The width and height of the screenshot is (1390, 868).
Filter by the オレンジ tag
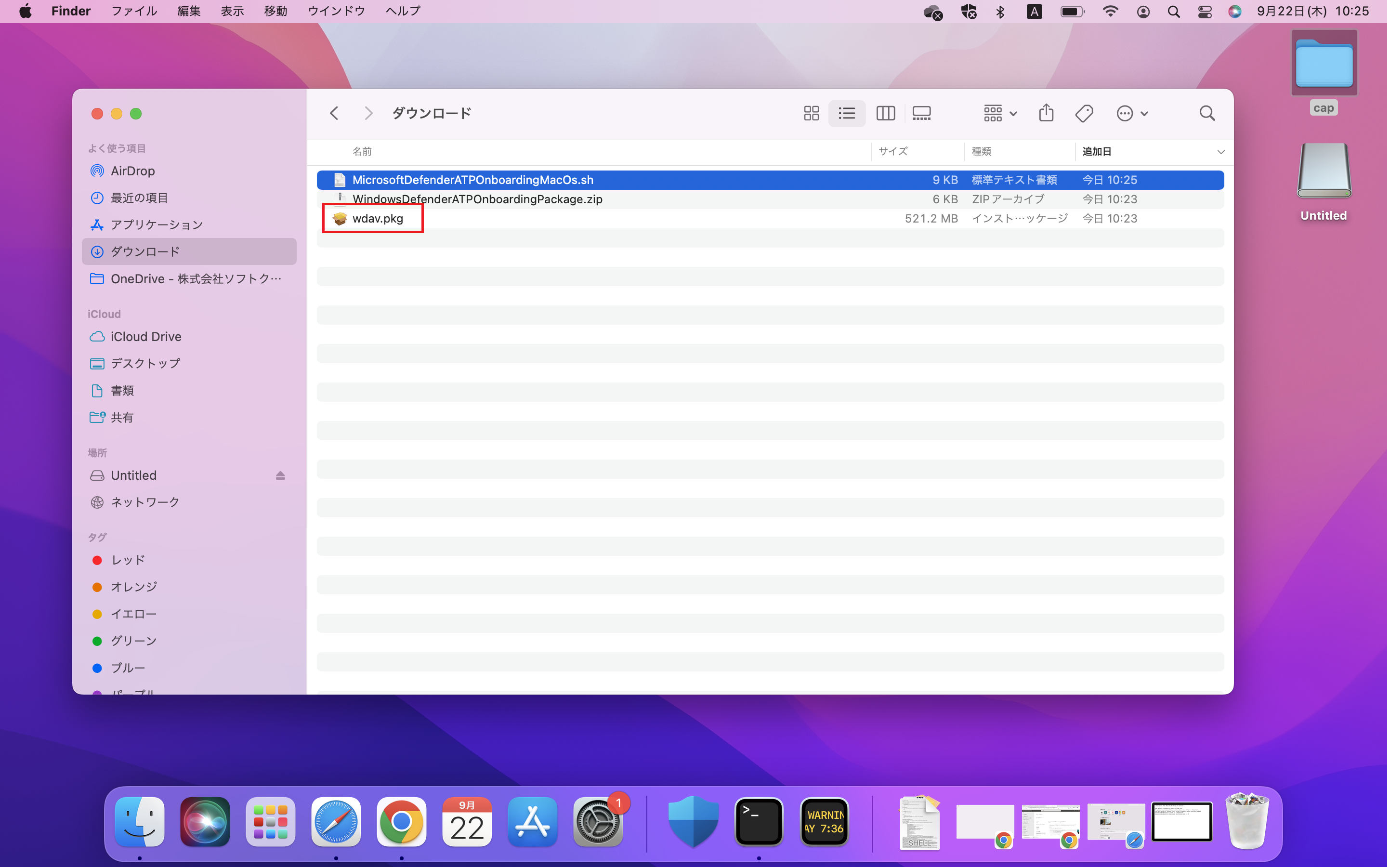(x=189, y=588)
